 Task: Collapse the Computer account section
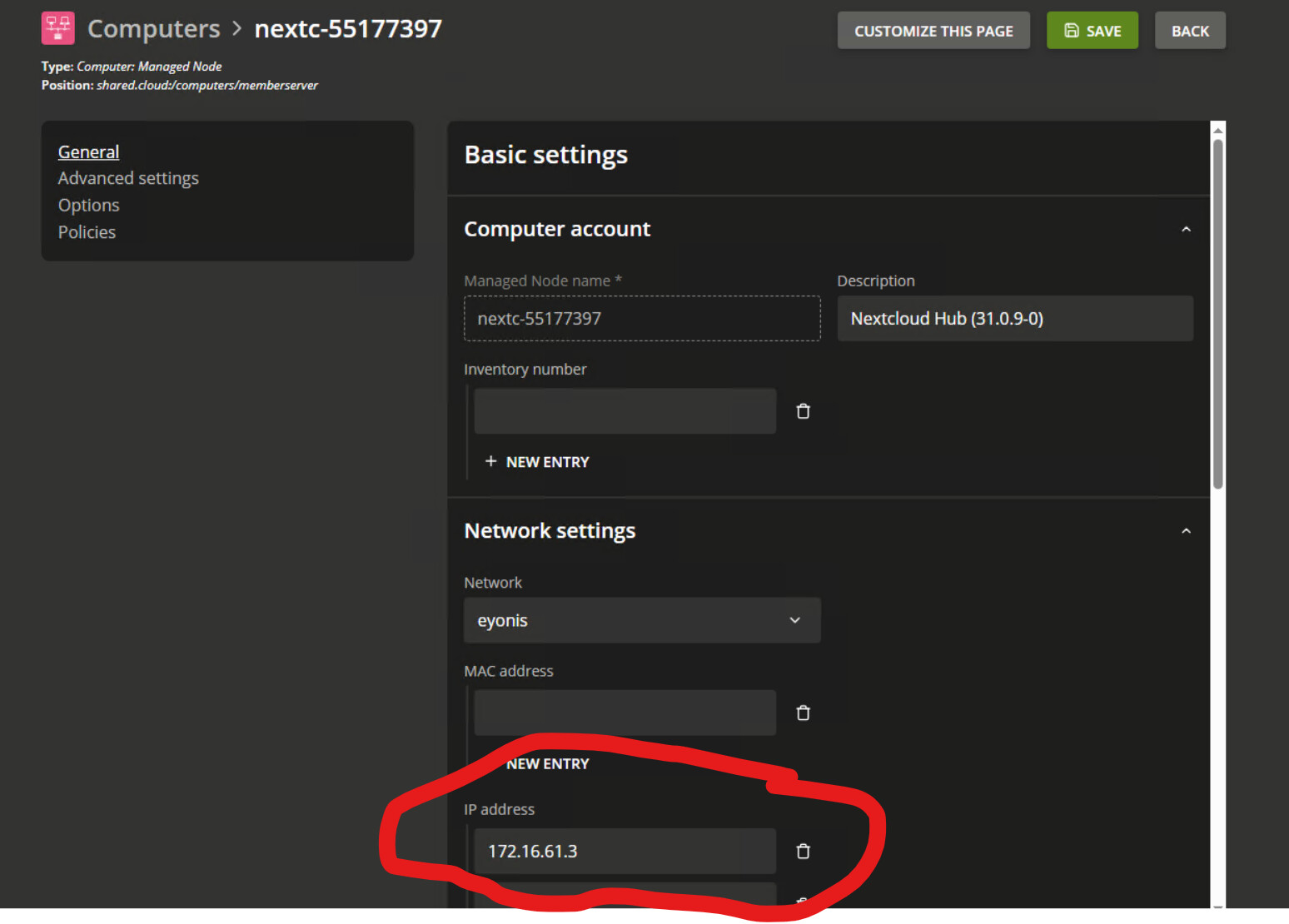[x=1186, y=230]
